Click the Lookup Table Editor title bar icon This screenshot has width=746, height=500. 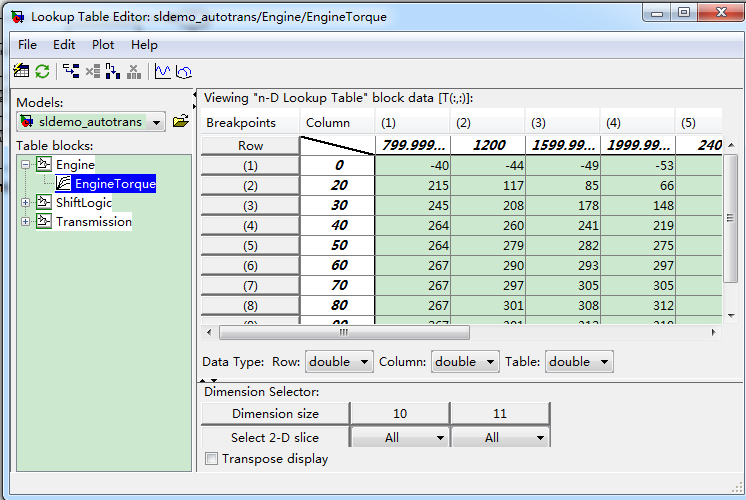18,17
